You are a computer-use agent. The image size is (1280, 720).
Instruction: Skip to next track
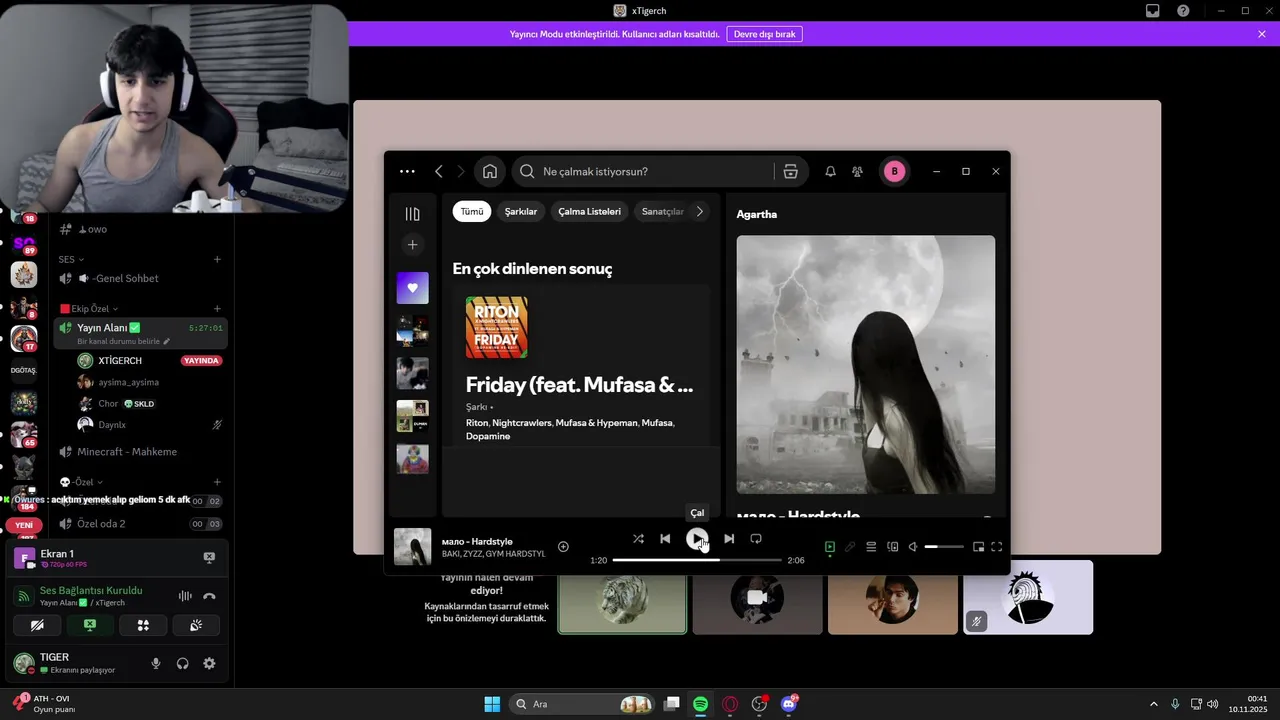tap(729, 539)
